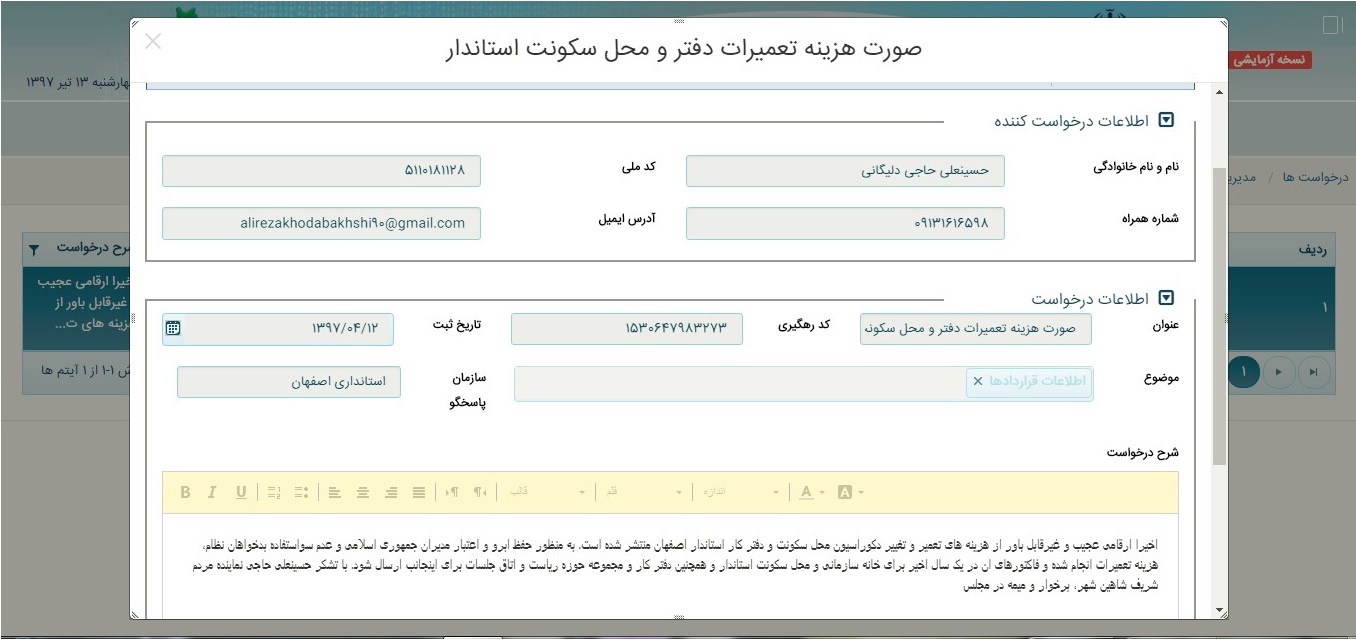Open filter on شرح درخواست column
Screen dimensions: 1356x642
[34, 248]
